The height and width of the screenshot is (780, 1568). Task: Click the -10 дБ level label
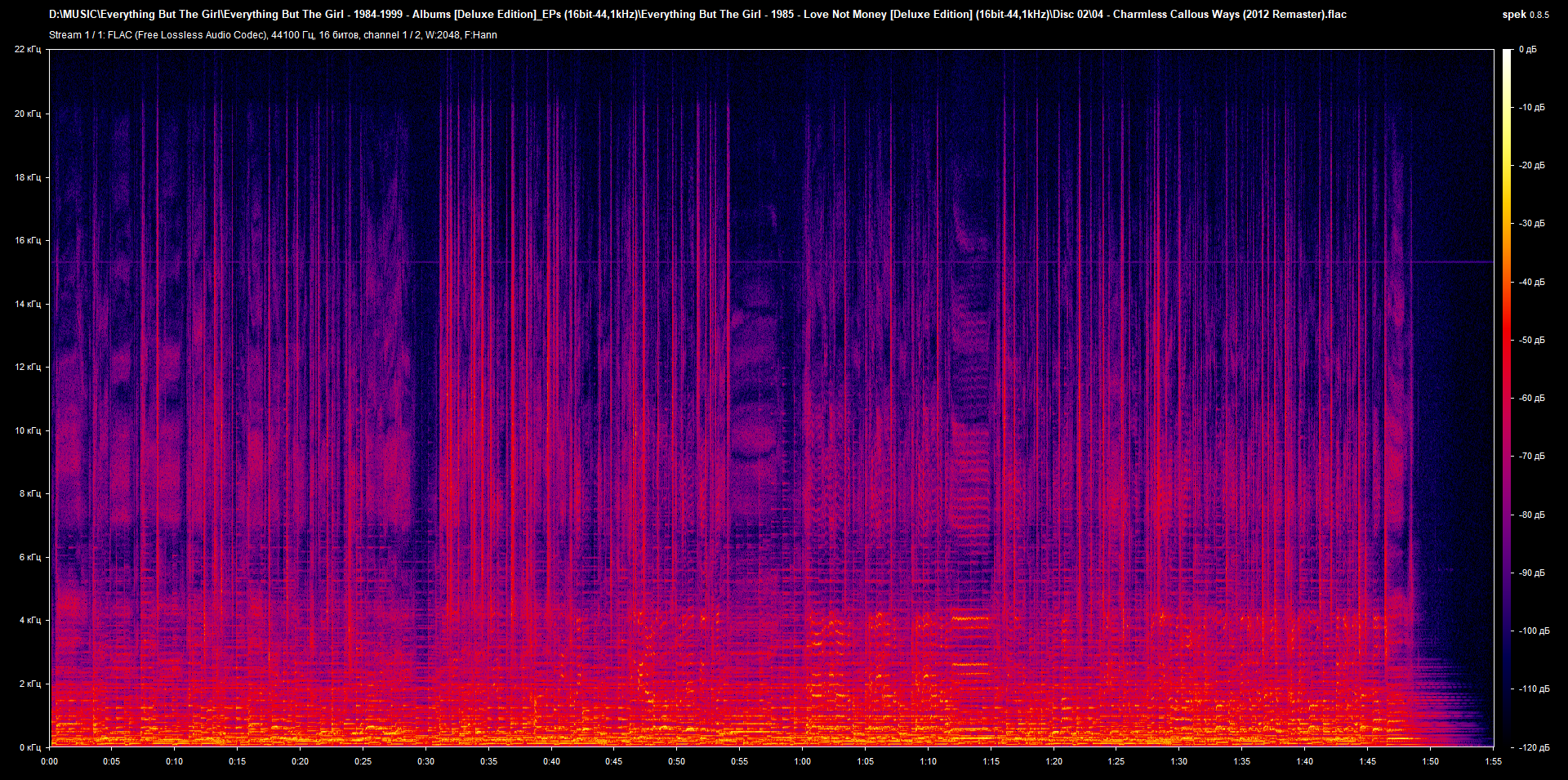(1531, 108)
